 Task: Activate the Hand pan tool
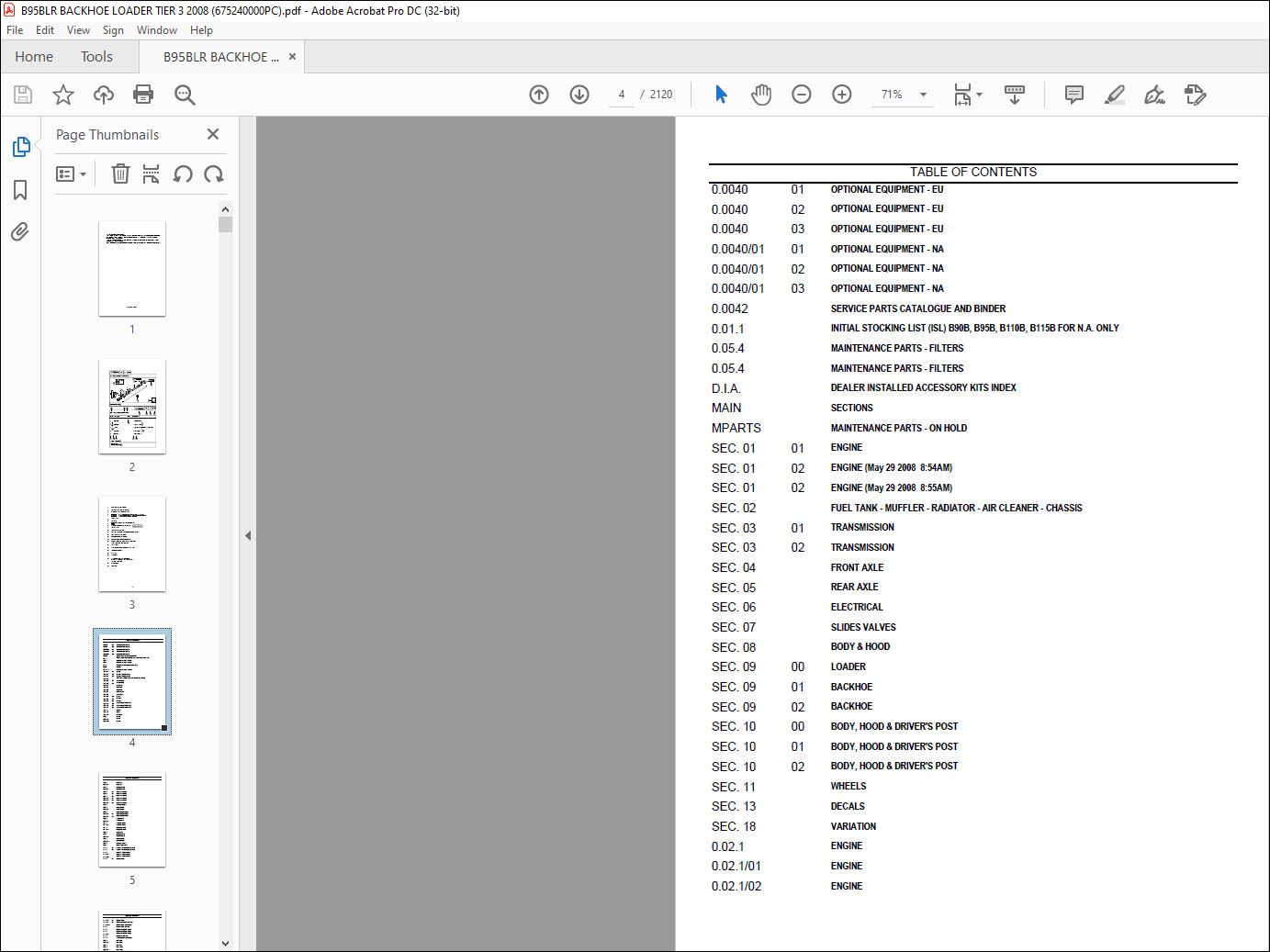click(x=761, y=95)
